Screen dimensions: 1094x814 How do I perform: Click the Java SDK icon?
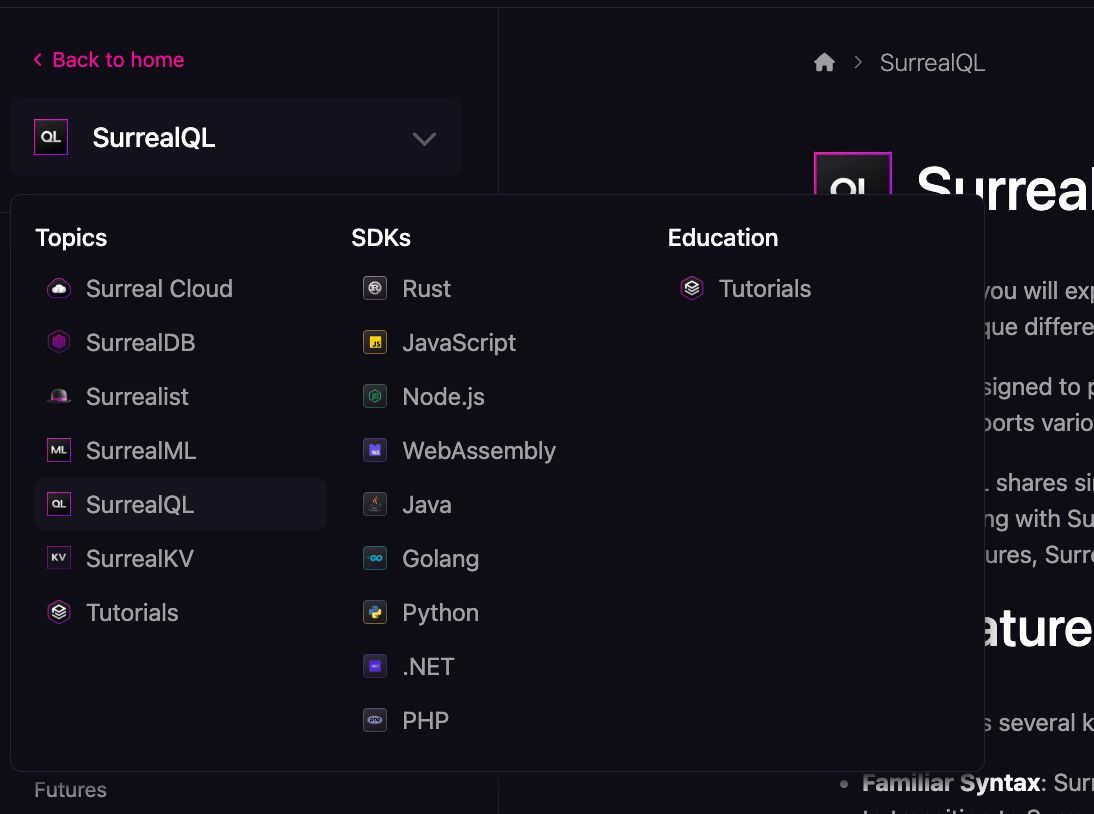[374, 504]
